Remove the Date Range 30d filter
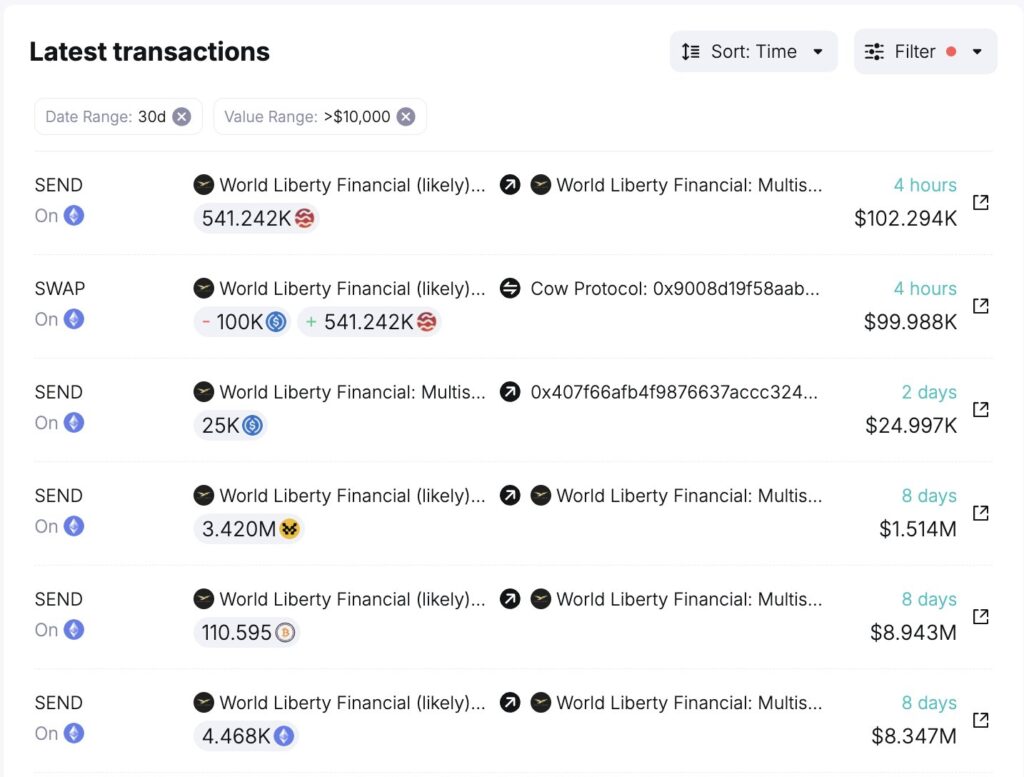 [181, 117]
